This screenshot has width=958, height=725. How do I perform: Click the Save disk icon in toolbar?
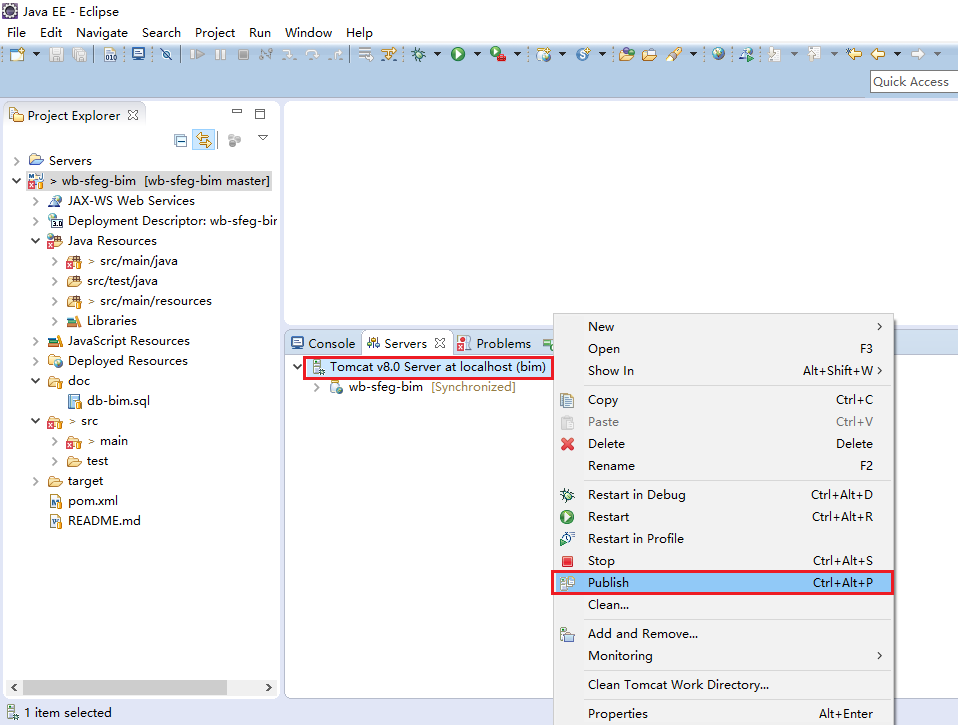click(x=56, y=54)
